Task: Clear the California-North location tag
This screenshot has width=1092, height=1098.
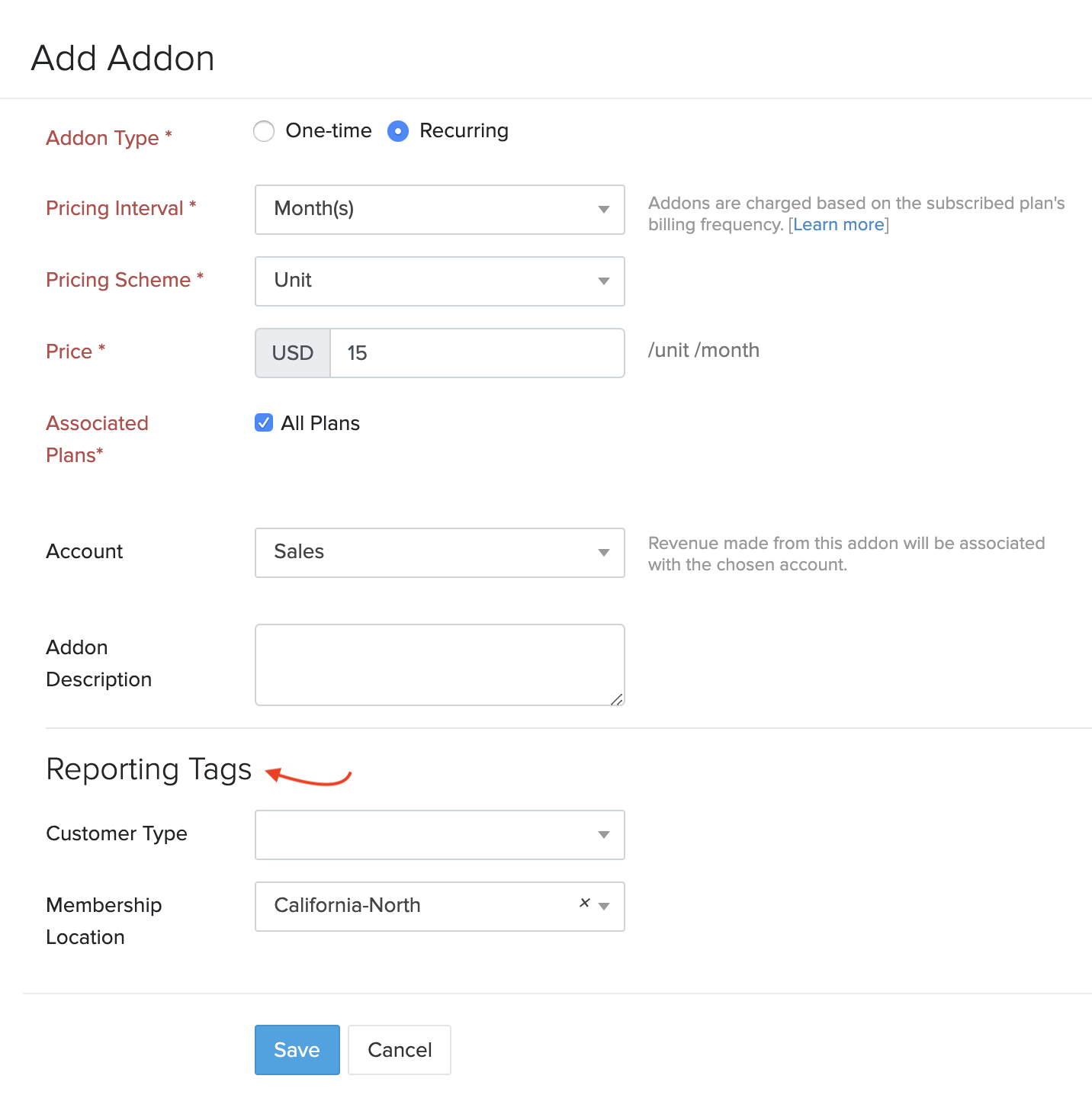Action: pos(585,901)
